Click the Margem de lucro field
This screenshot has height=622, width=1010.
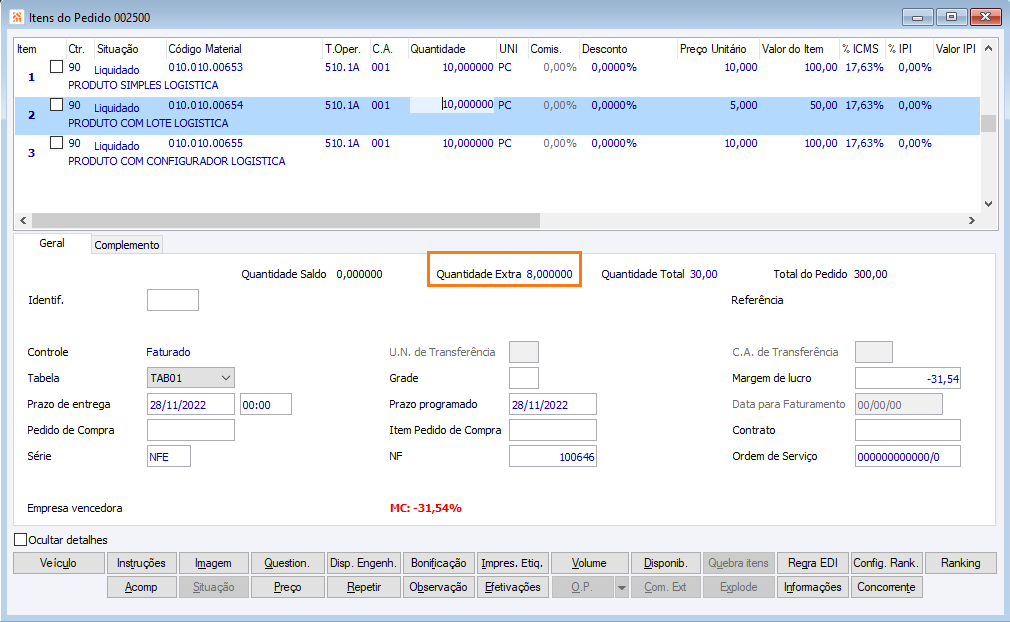click(x=908, y=379)
